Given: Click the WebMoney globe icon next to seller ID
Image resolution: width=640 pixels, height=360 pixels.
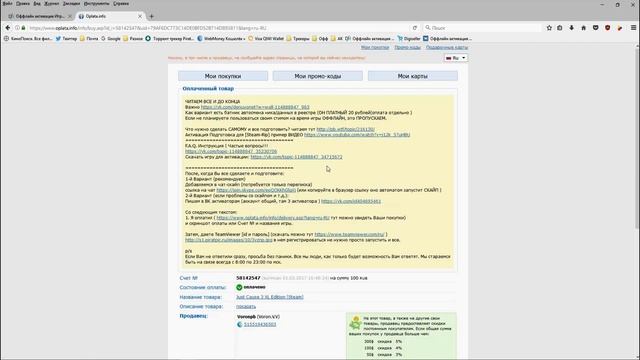Looking at the screenshot, I should 240,324.
